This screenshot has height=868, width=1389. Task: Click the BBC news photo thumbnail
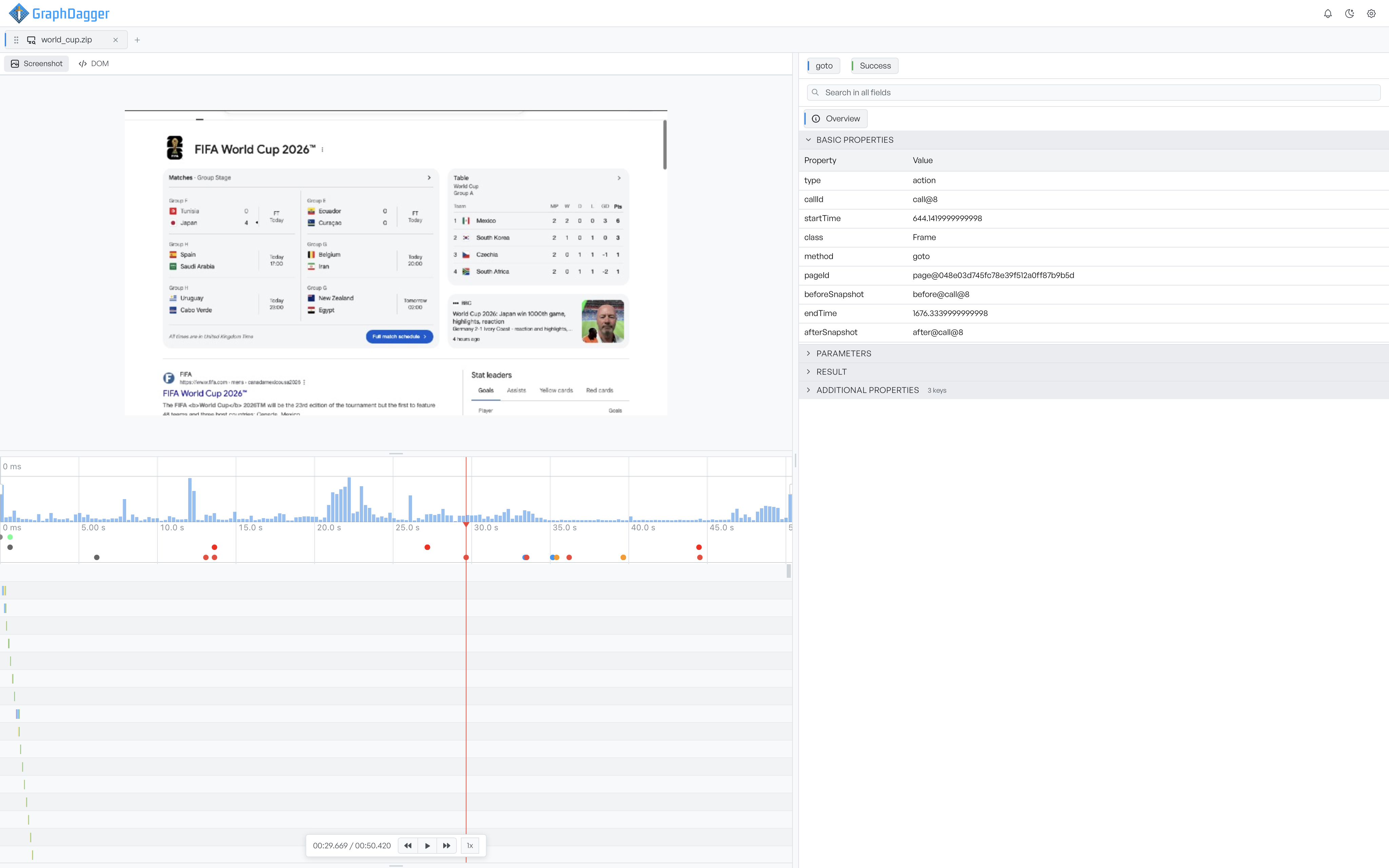(x=603, y=321)
